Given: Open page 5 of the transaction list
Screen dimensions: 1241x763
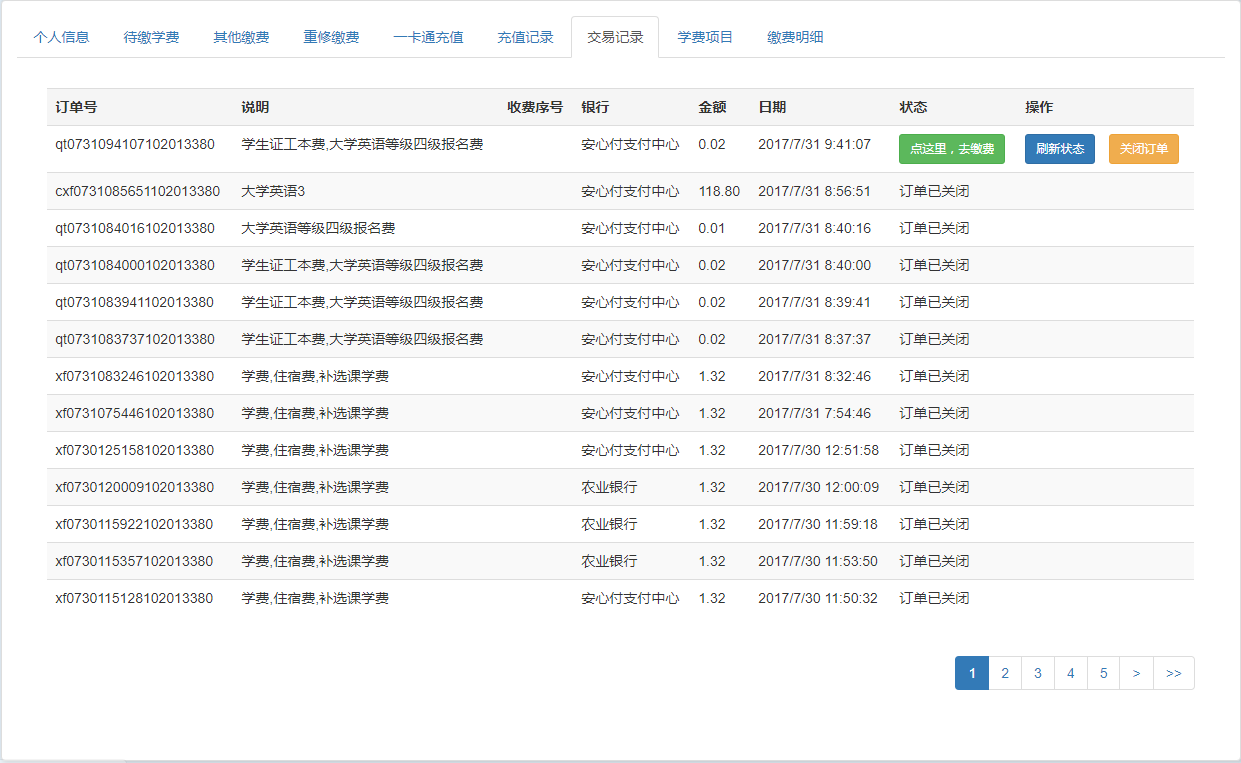Looking at the screenshot, I should click(1103, 673).
